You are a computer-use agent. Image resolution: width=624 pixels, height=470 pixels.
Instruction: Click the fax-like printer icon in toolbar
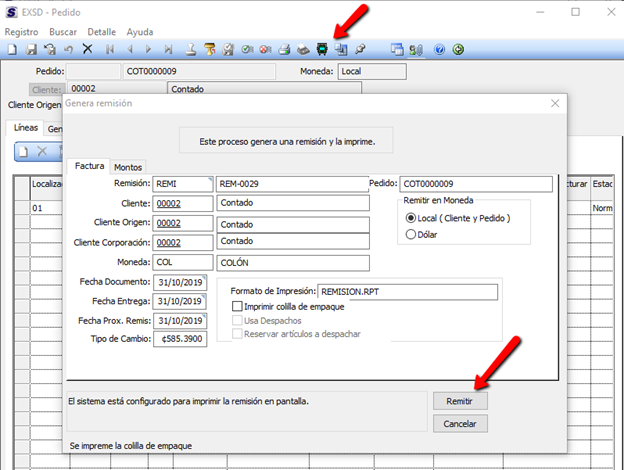[303, 49]
